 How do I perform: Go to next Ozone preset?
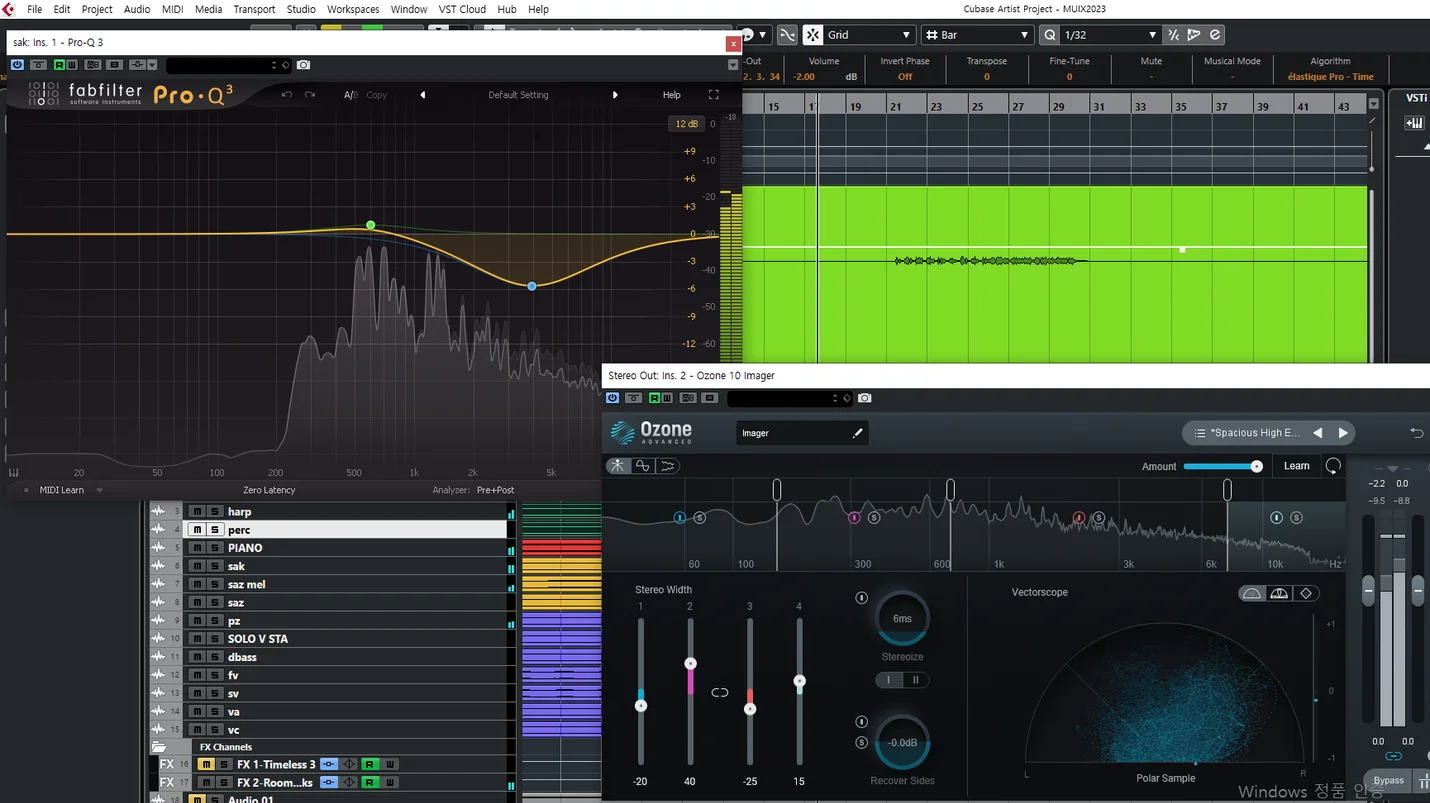coord(1343,433)
